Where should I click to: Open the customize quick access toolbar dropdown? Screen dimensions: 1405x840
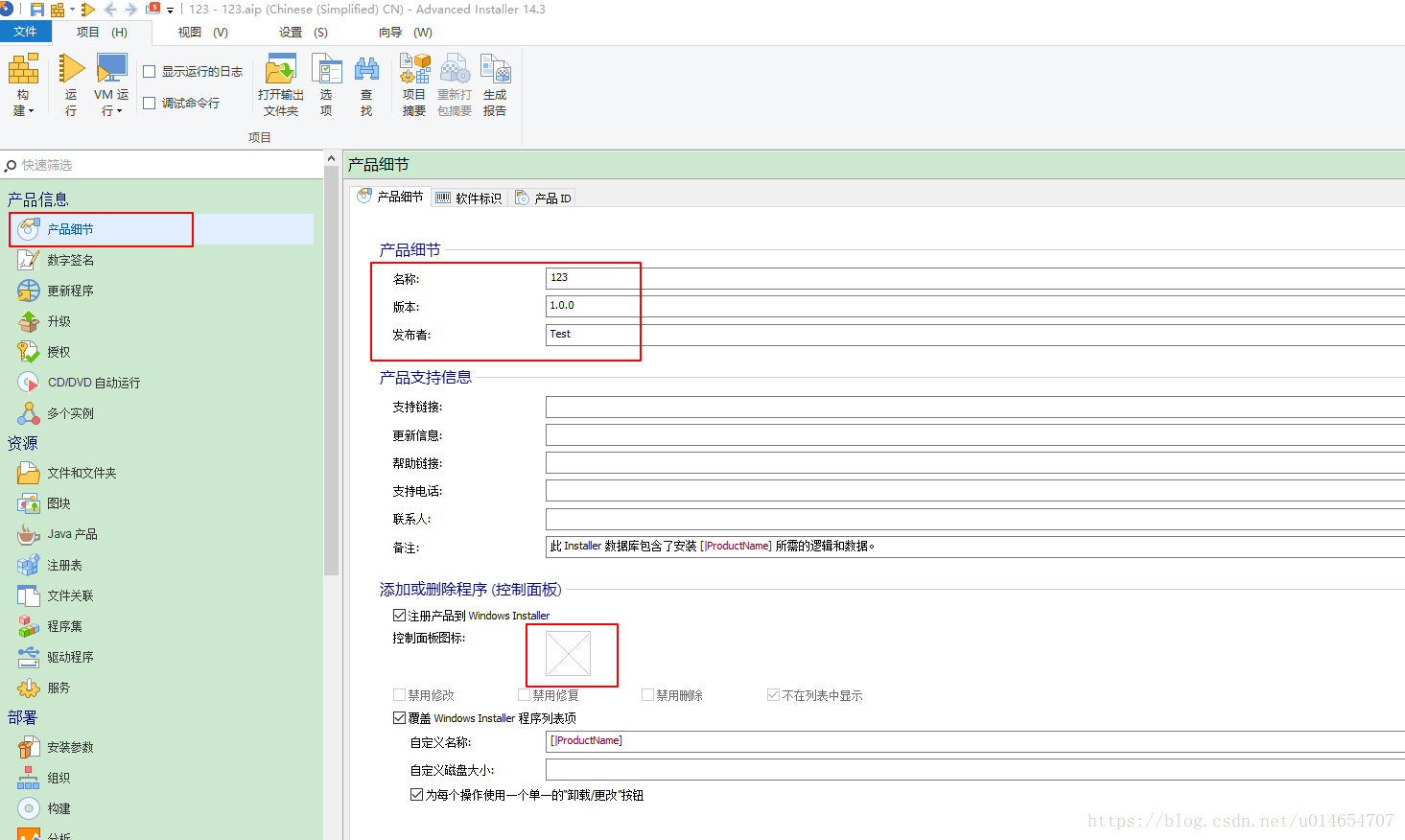[x=170, y=11]
